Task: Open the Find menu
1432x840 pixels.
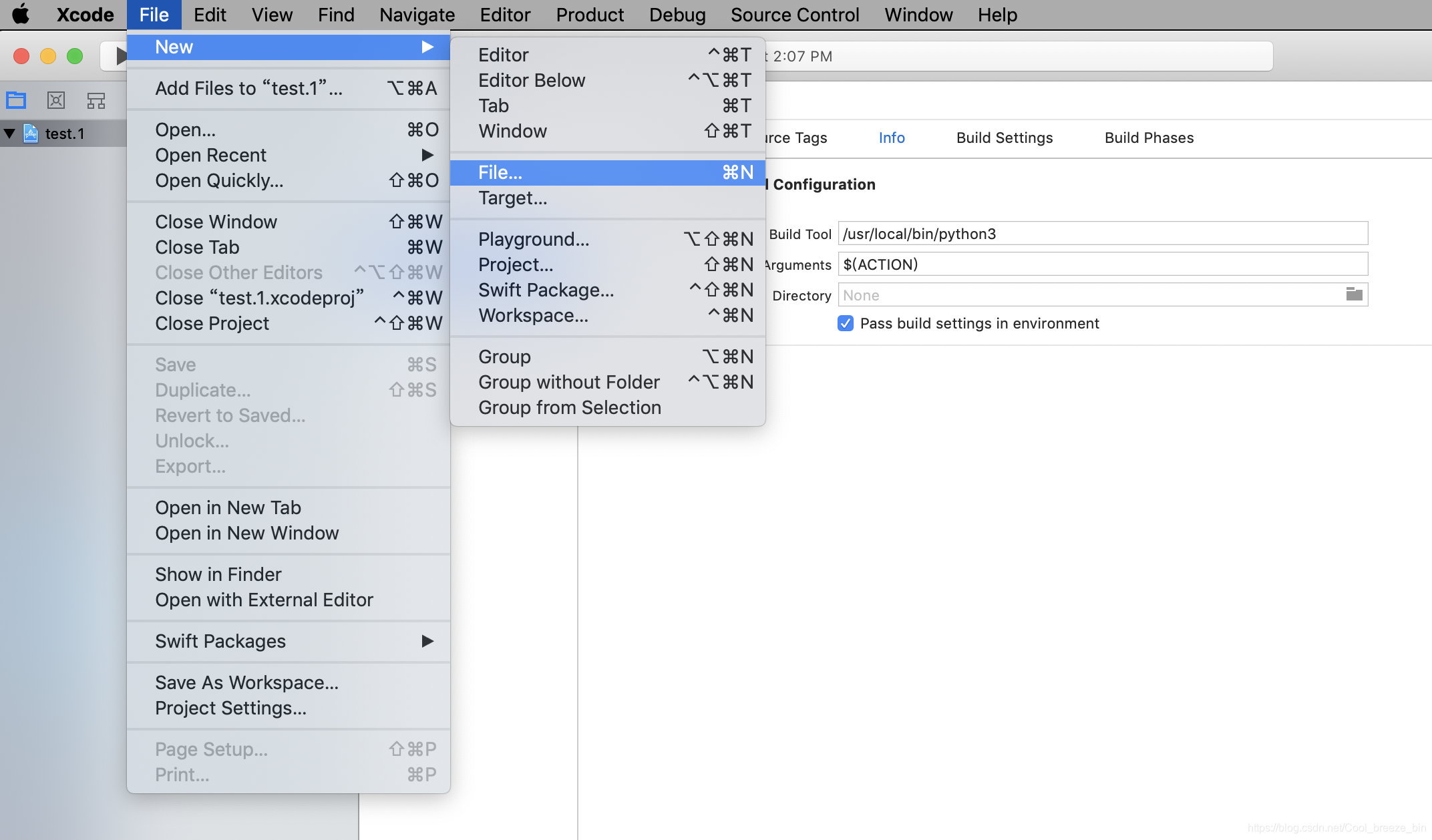Action: [x=336, y=15]
